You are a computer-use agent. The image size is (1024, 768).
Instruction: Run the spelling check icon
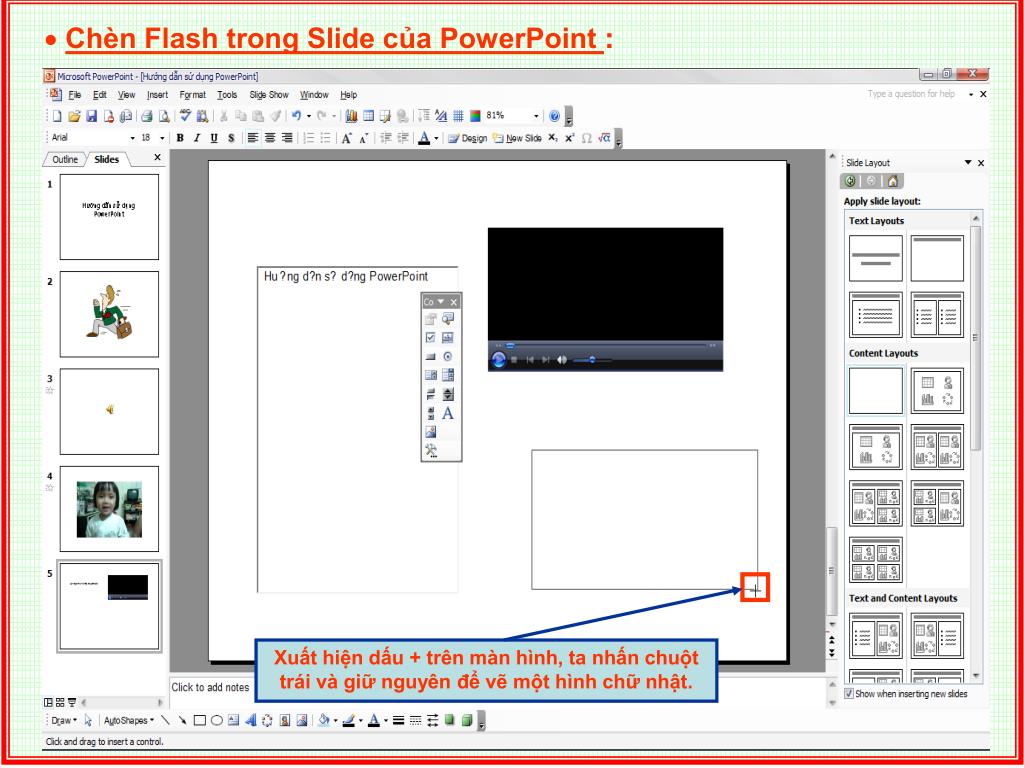pos(185,116)
